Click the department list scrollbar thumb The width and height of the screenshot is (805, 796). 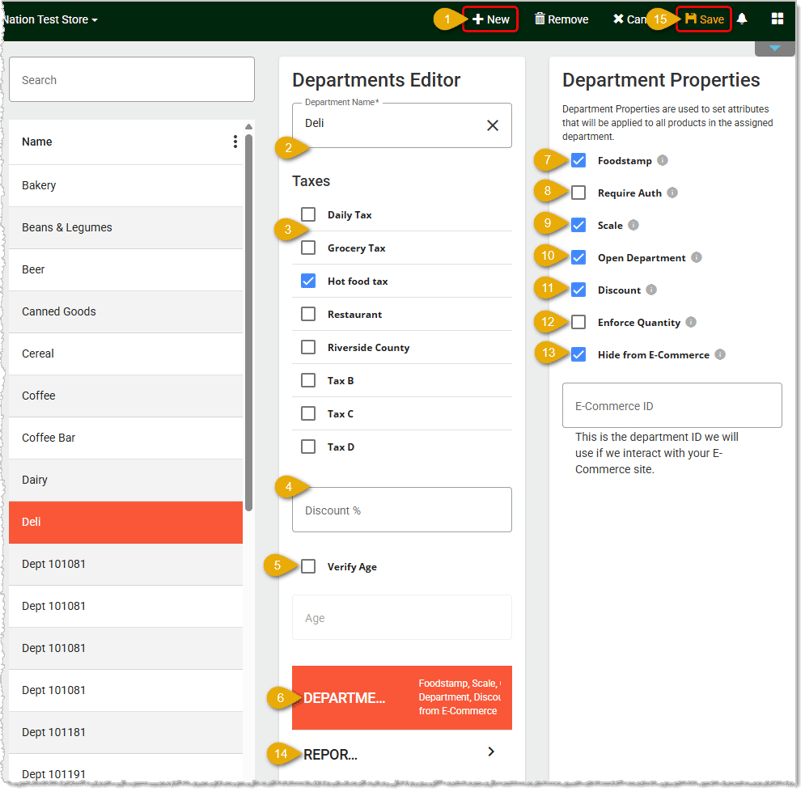(248, 323)
